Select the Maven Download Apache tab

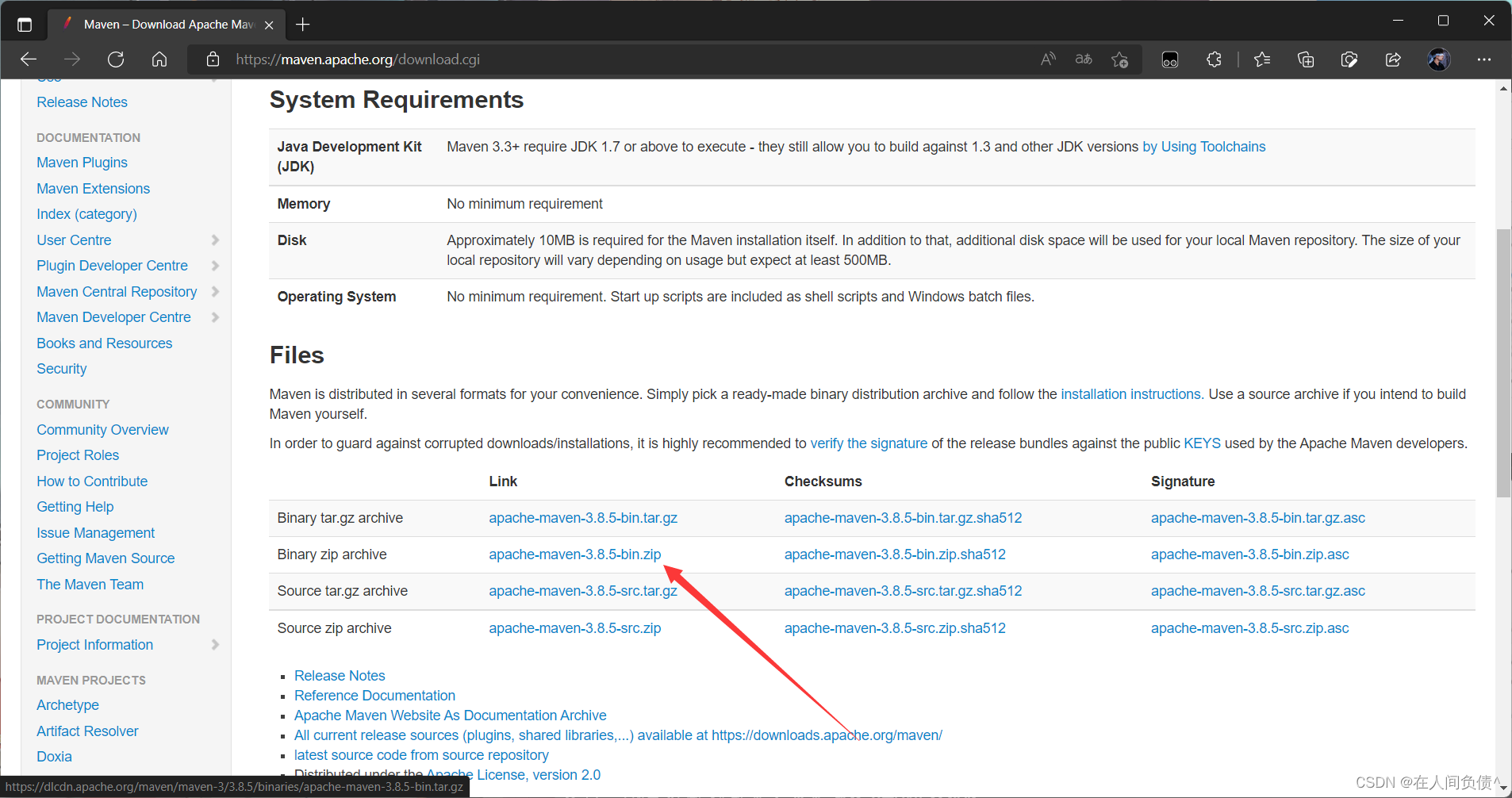coord(167,25)
